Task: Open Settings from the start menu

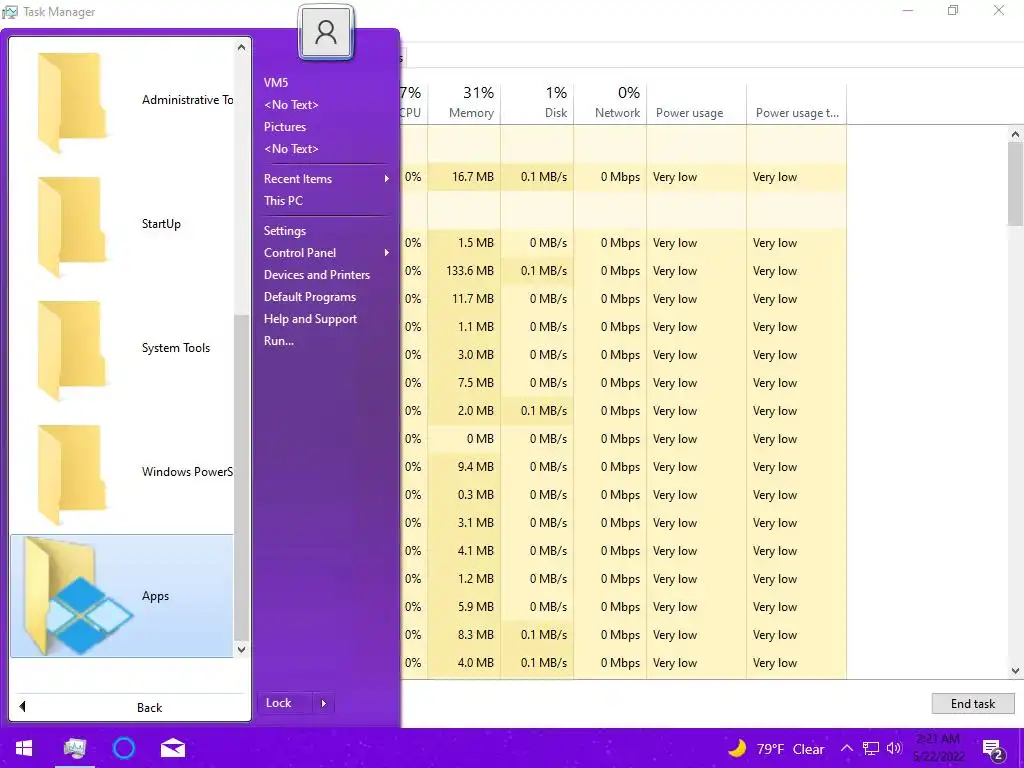Action: (285, 231)
